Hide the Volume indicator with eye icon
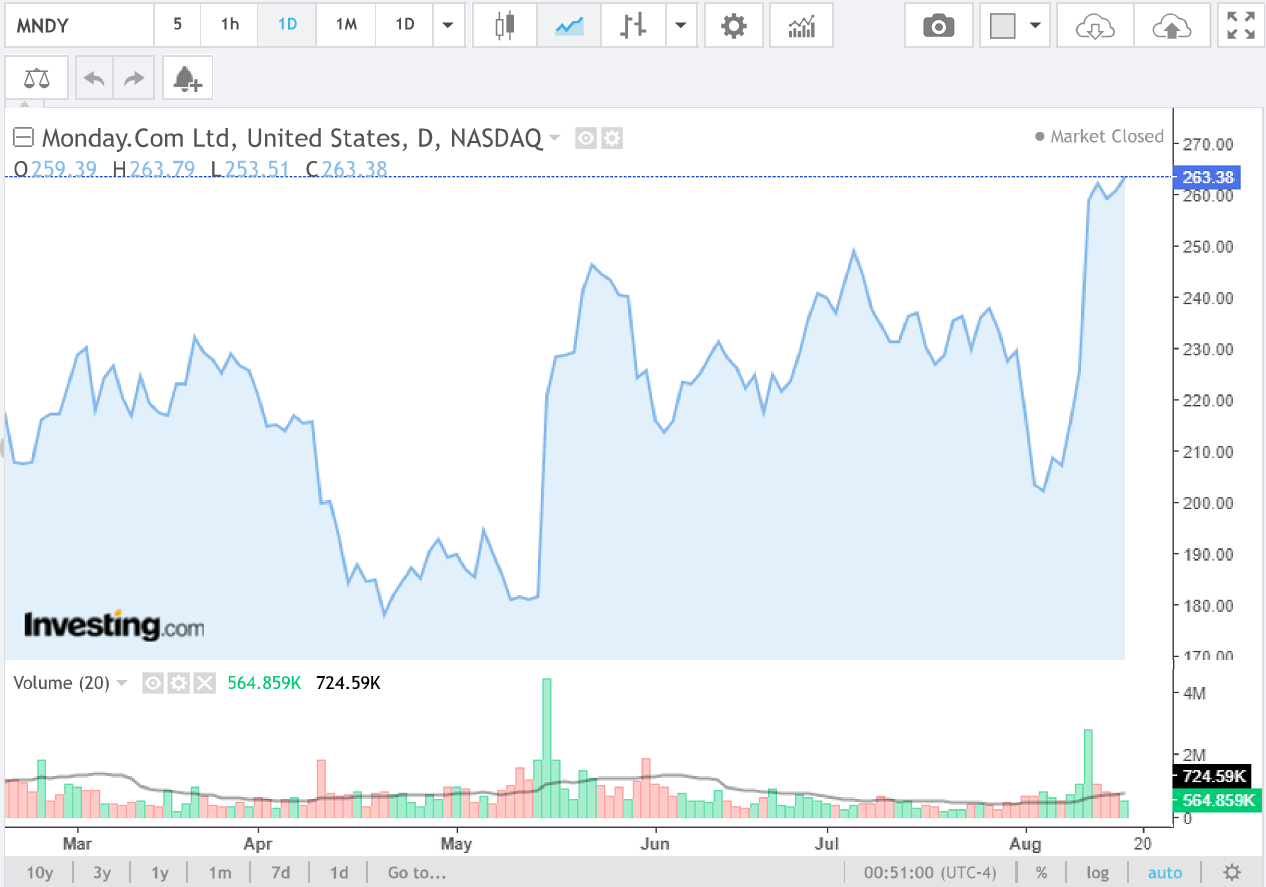This screenshot has height=887, width=1266. [153, 683]
